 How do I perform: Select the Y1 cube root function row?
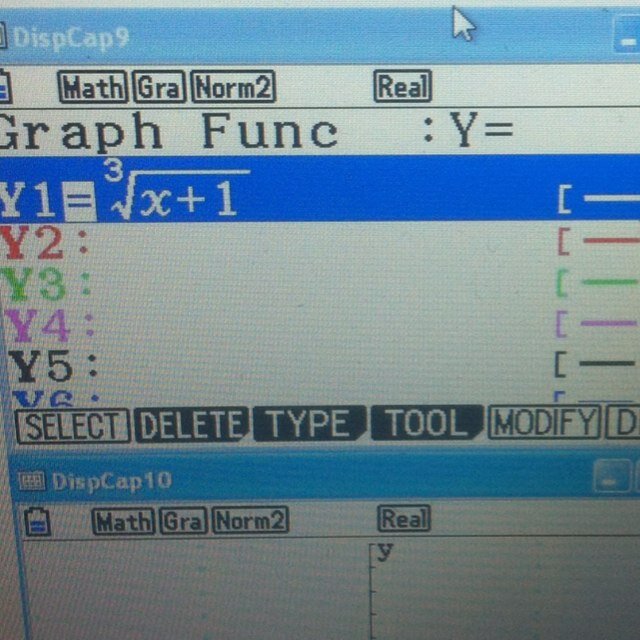pyautogui.click(x=320, y=189)
